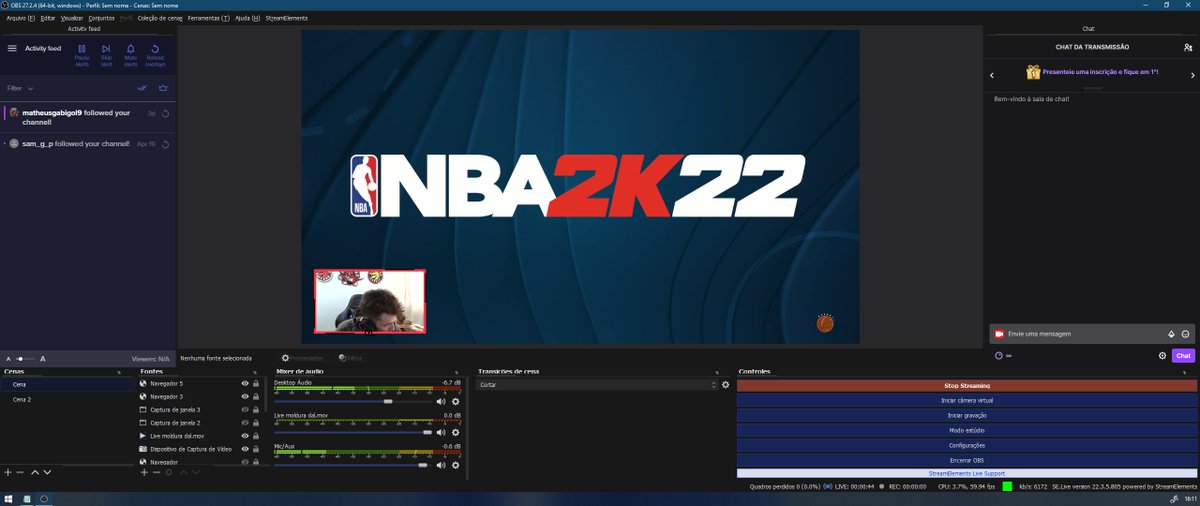Click Iniciar câmera virtual button

click(966, 400)
